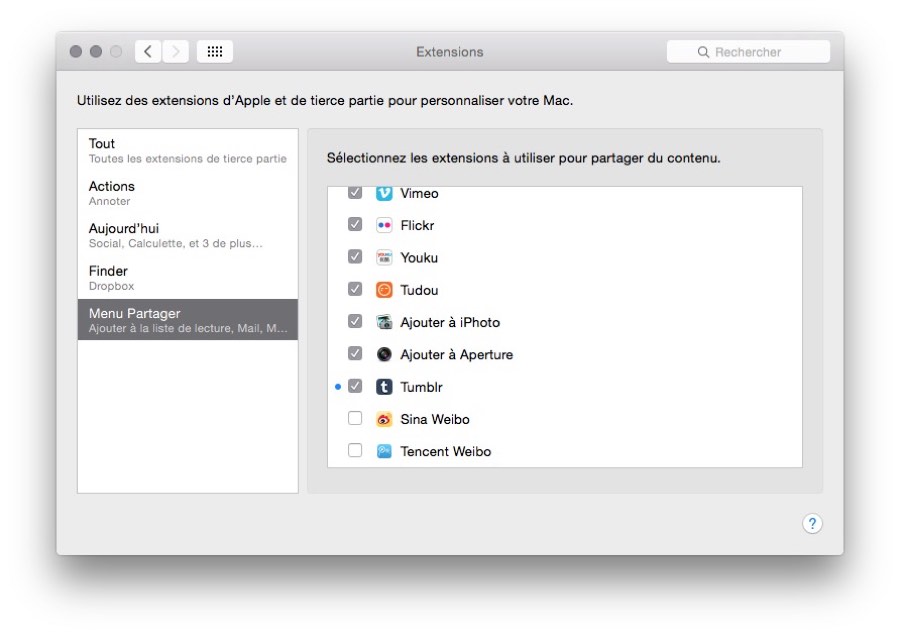Toggle the Tumblr checkbox
Screen dimensions: 900x636
[x=355, y=386]
